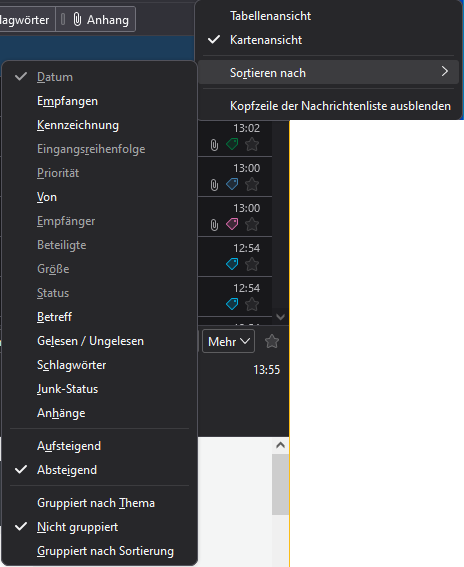This screenshot has width=464, height=567.
Task: Click the blue tag icon with a paperclip
Action: coord(232,184)
